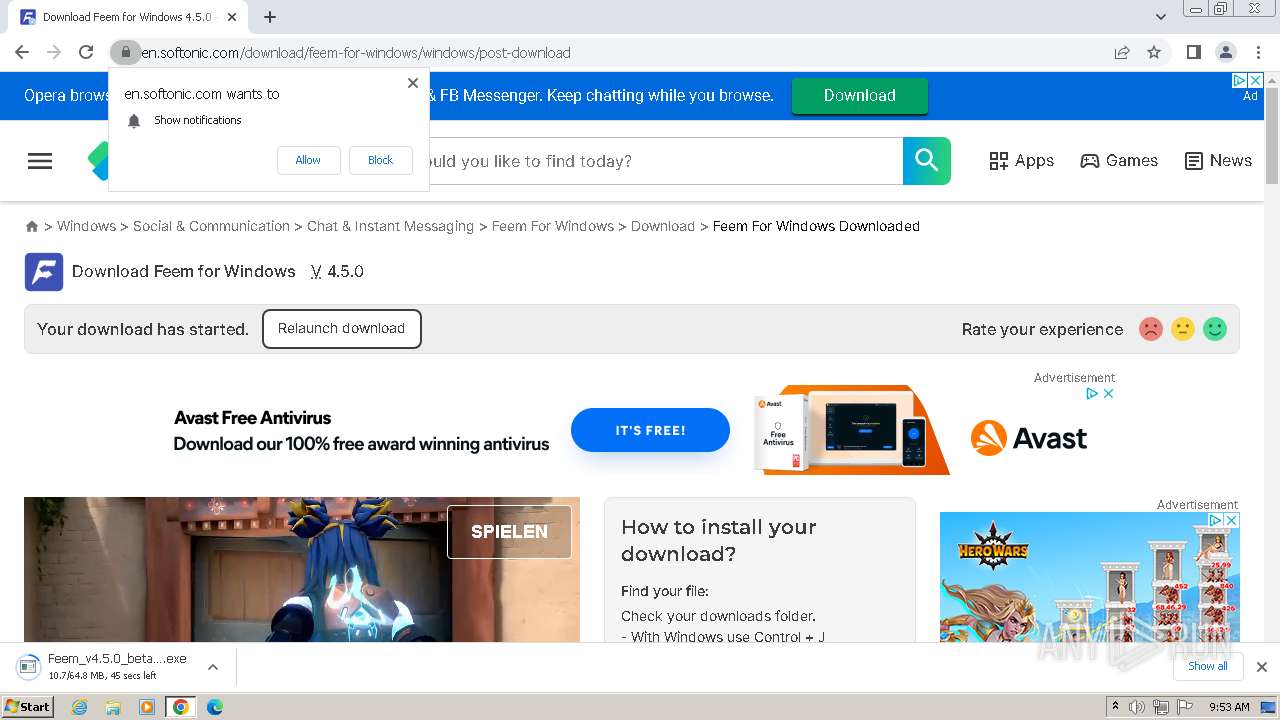Click the browser back arrow

pos(22,52)
